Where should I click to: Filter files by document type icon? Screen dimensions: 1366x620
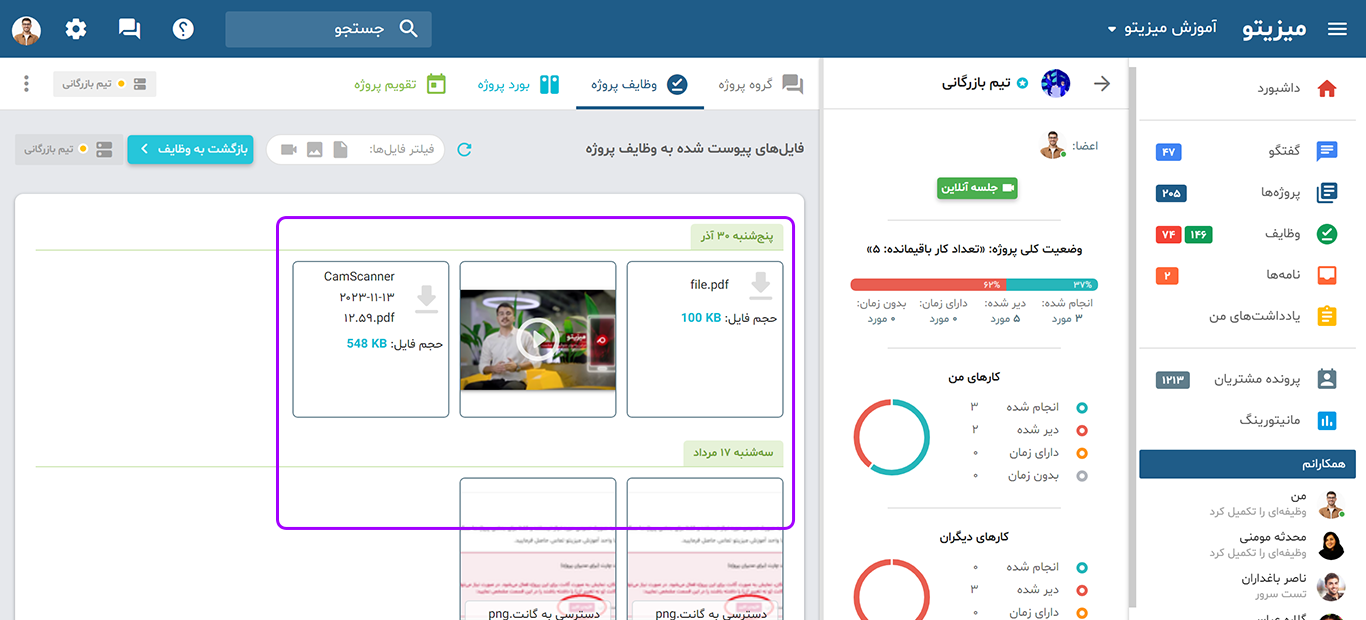pyautogui.click(x=341, y=149)
